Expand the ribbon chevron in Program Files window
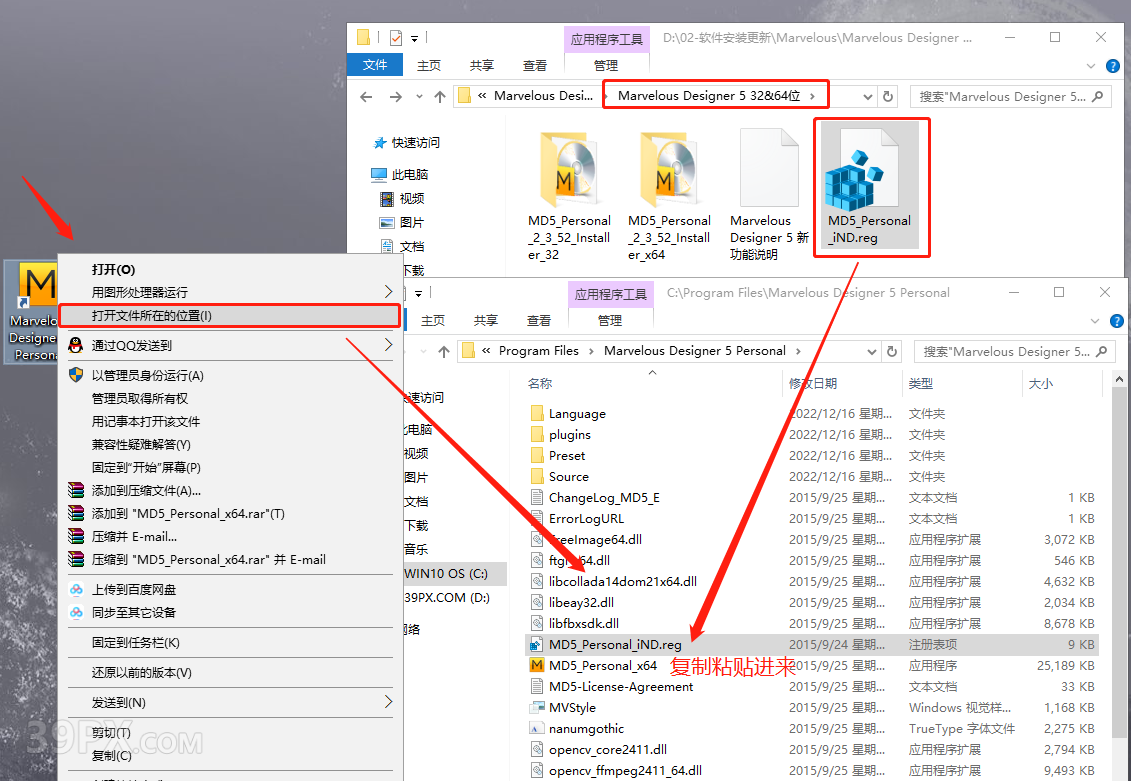This screenshot has width=1131, height=781. (x=1095, y=321)
